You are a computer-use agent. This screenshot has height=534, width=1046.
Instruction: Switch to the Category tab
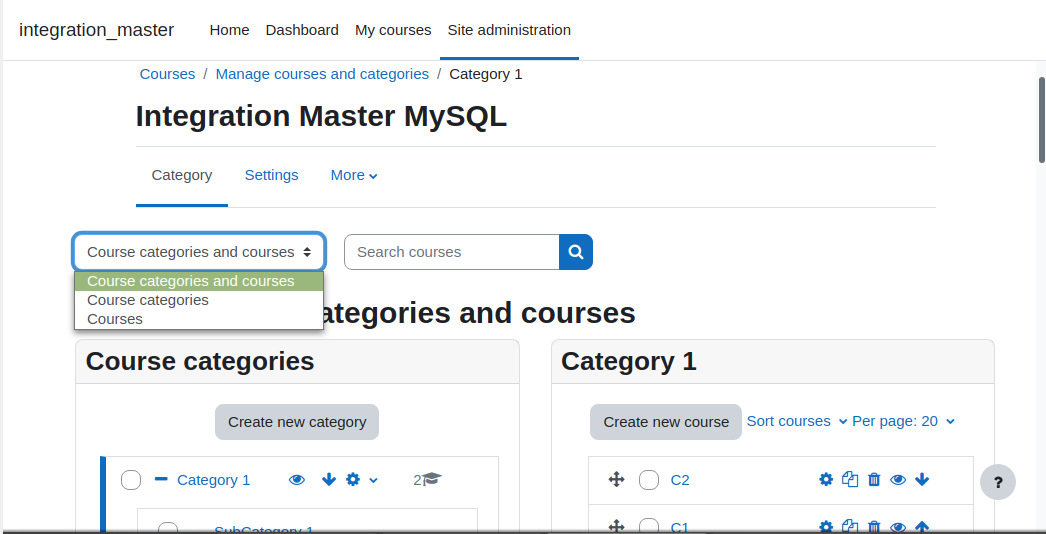coord(181,175)
